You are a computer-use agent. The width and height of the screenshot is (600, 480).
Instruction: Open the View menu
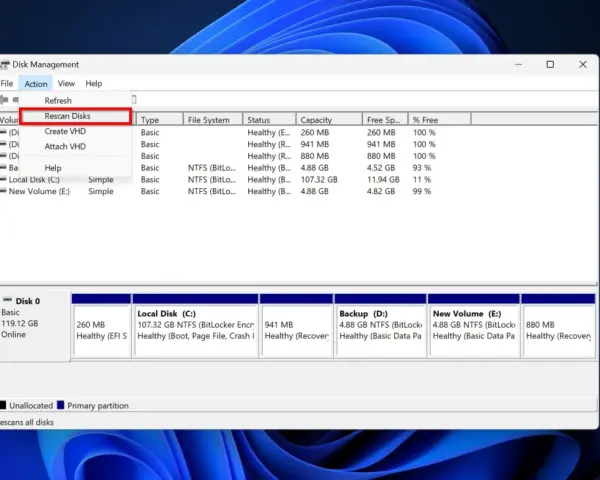(x=66, y=83)
